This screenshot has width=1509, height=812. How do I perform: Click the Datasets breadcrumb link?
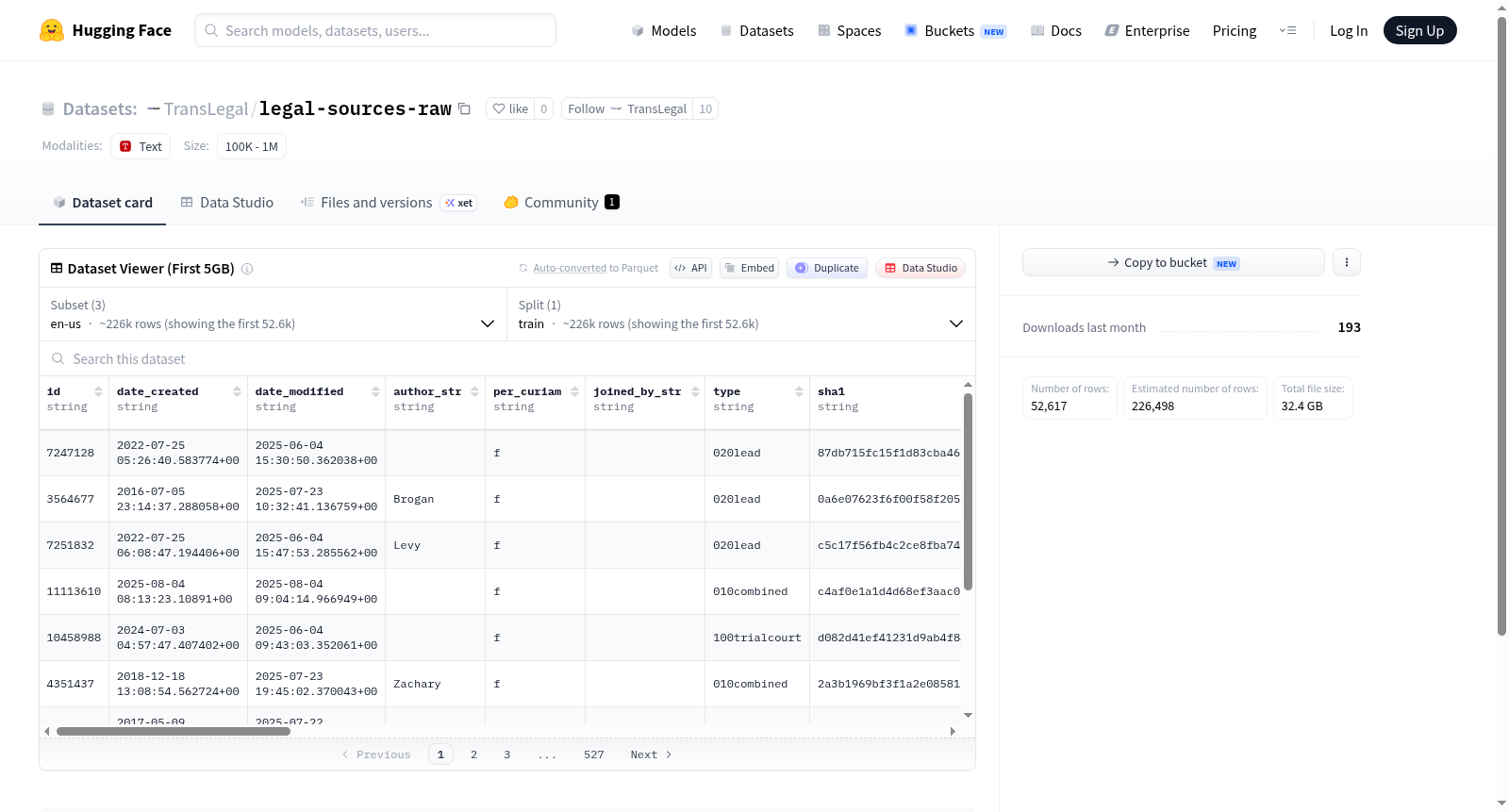point(99,108)
